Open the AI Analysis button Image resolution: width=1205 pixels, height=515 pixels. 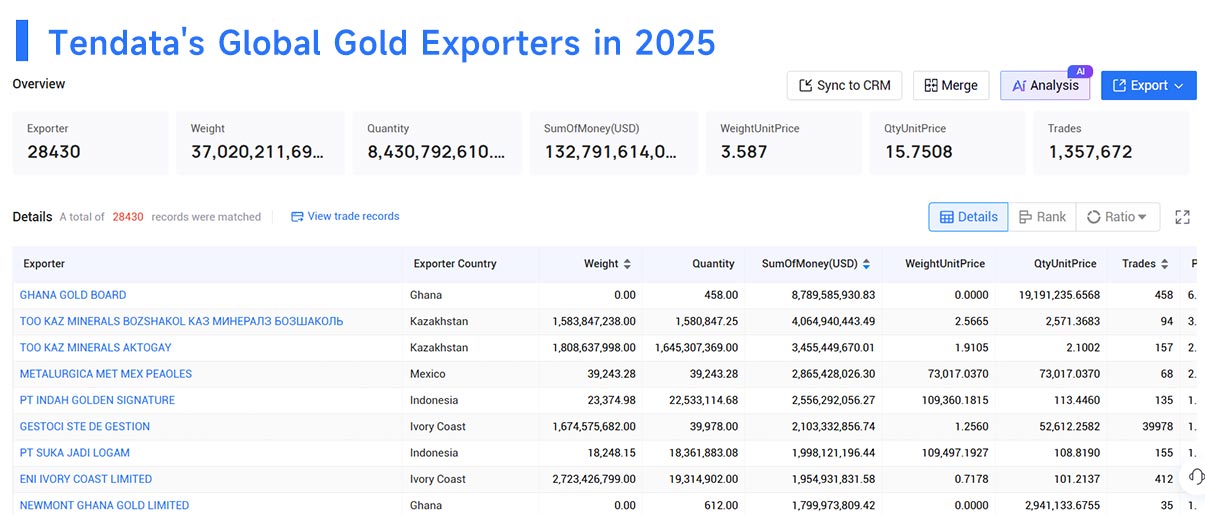pyautogui.click(x=1045, y=86)
